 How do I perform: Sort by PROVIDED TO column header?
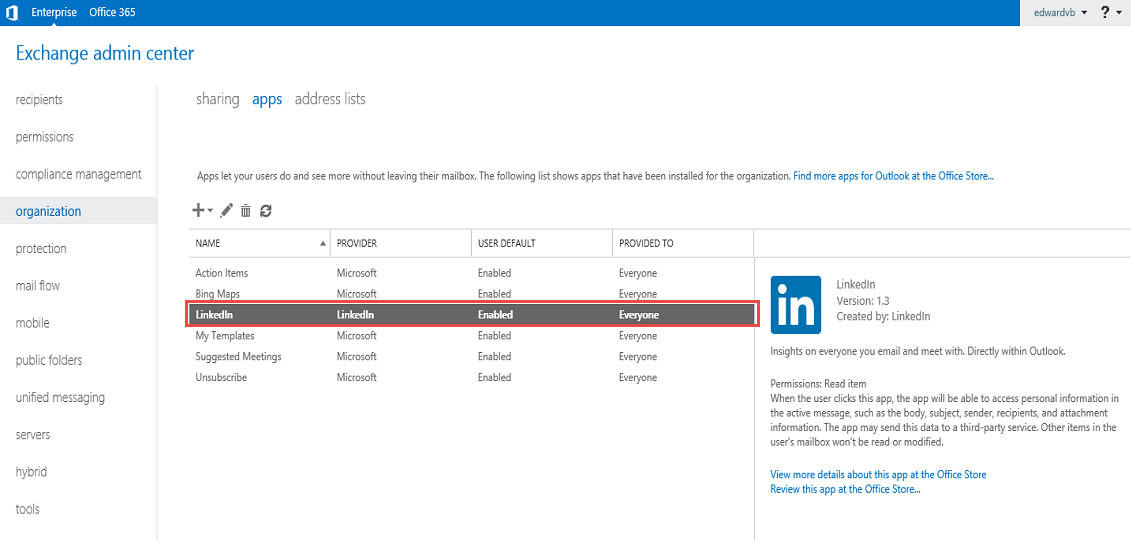(x=682, y=244)
